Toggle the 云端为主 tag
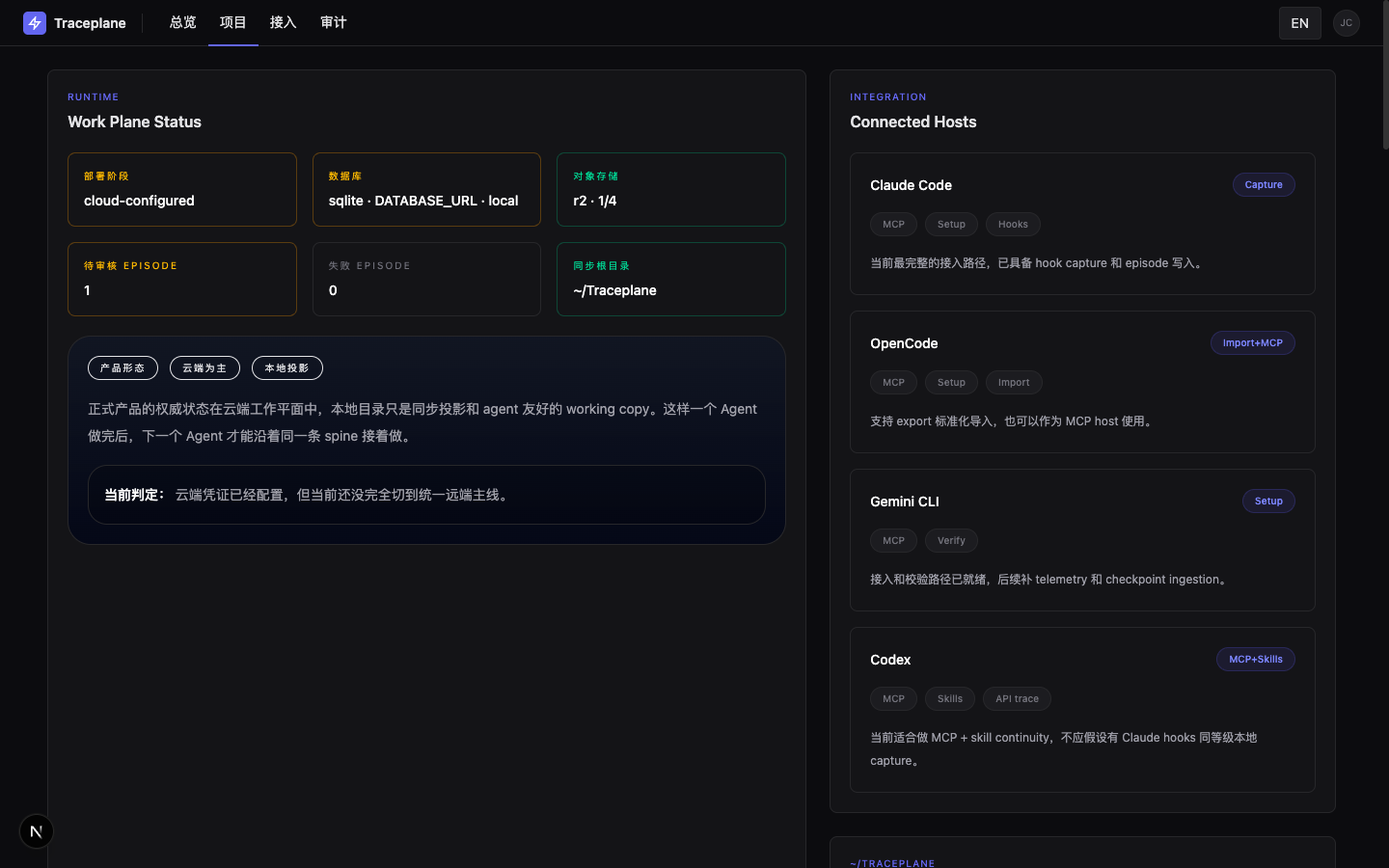1389x868 pixels. tap(204, 367)
